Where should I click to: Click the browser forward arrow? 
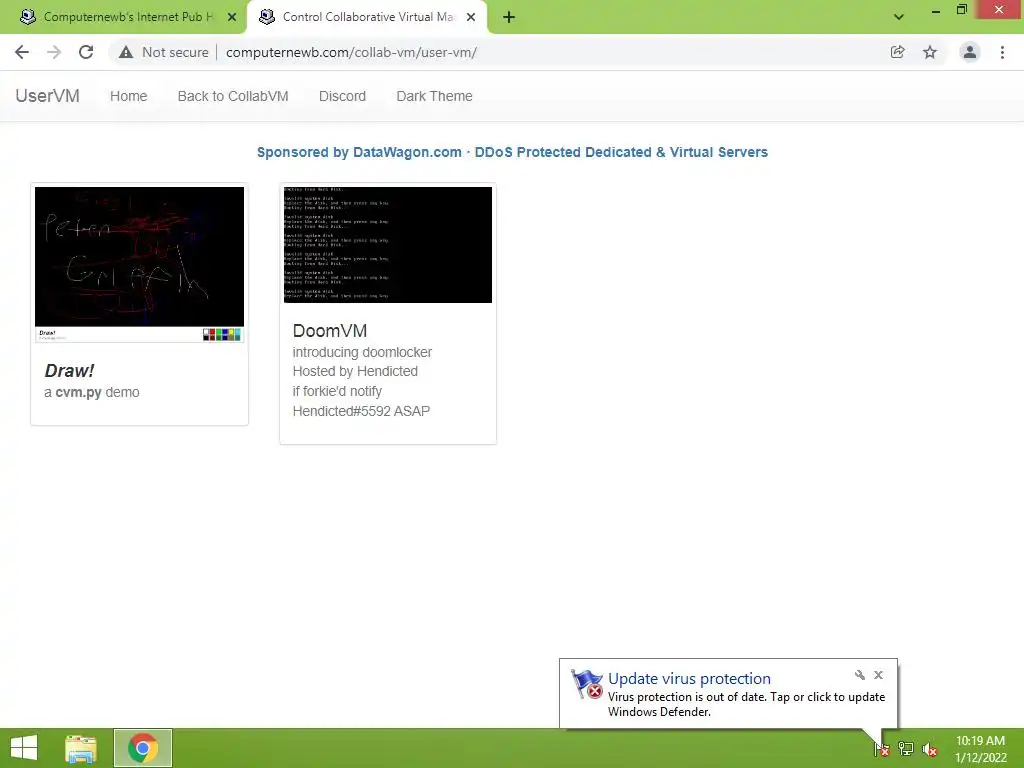pyautogui.click(x=54, y=52)
